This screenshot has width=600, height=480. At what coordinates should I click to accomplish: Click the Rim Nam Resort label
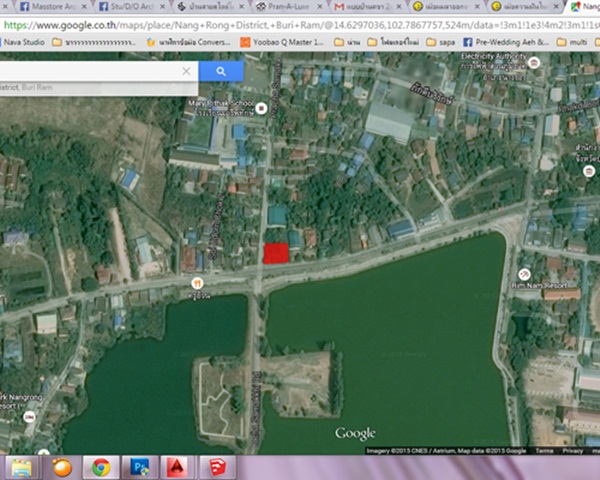(539, 286)
